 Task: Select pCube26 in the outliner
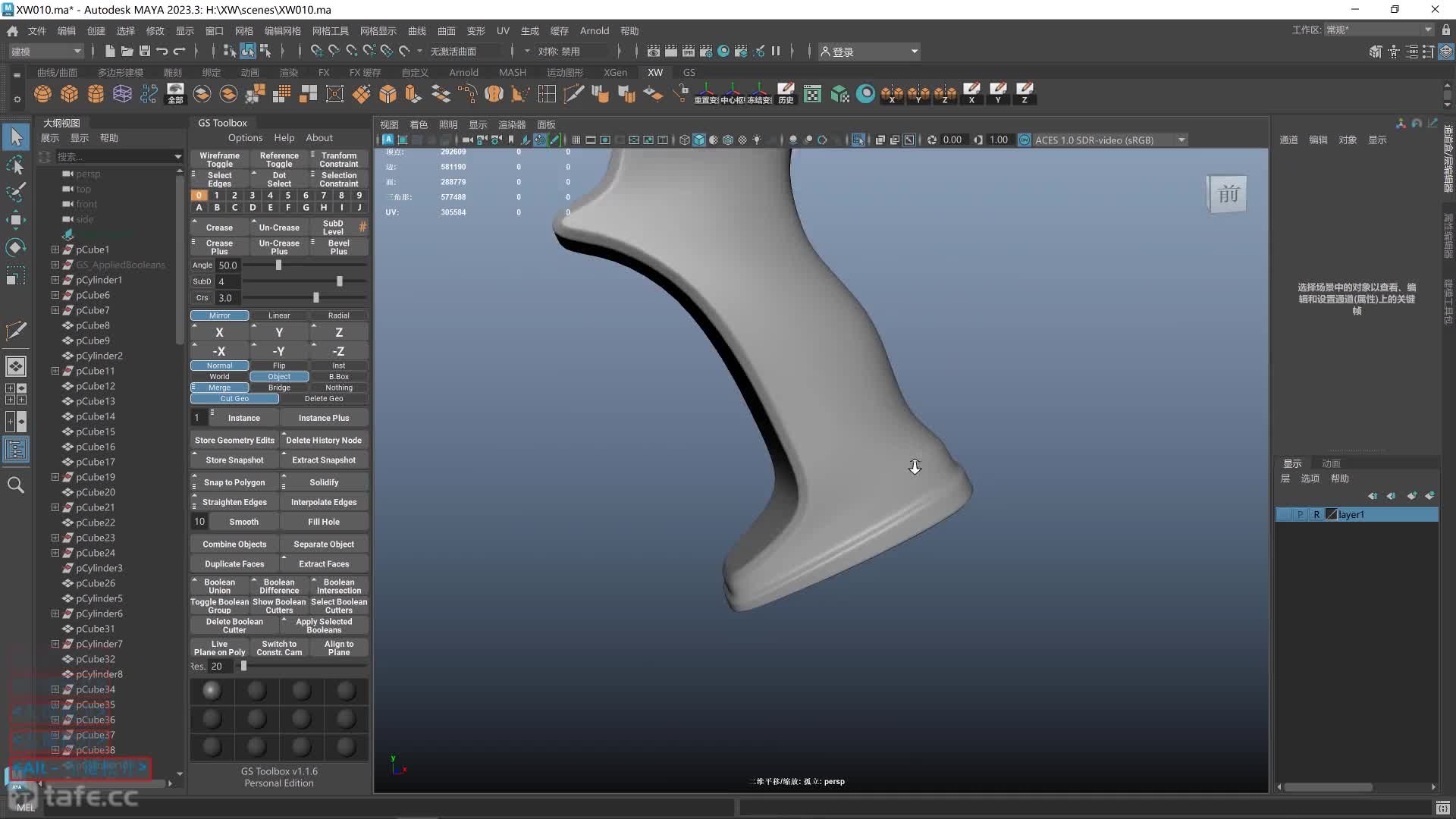click(96, 583)
